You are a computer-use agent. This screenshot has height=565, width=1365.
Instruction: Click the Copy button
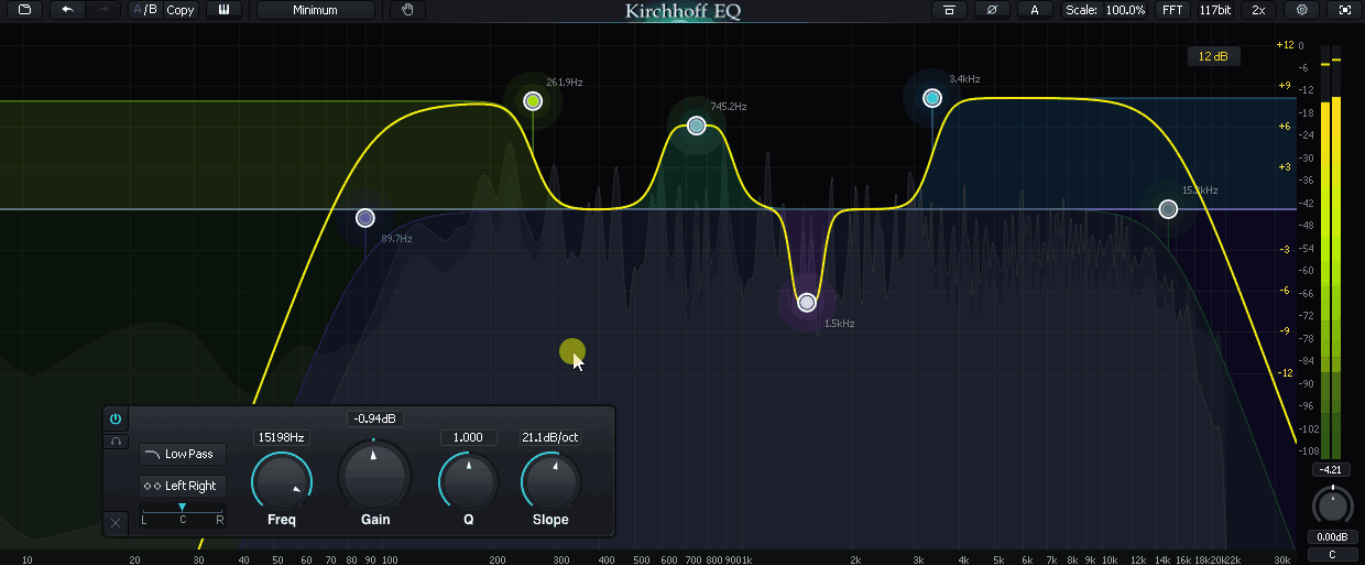[181, 10]
